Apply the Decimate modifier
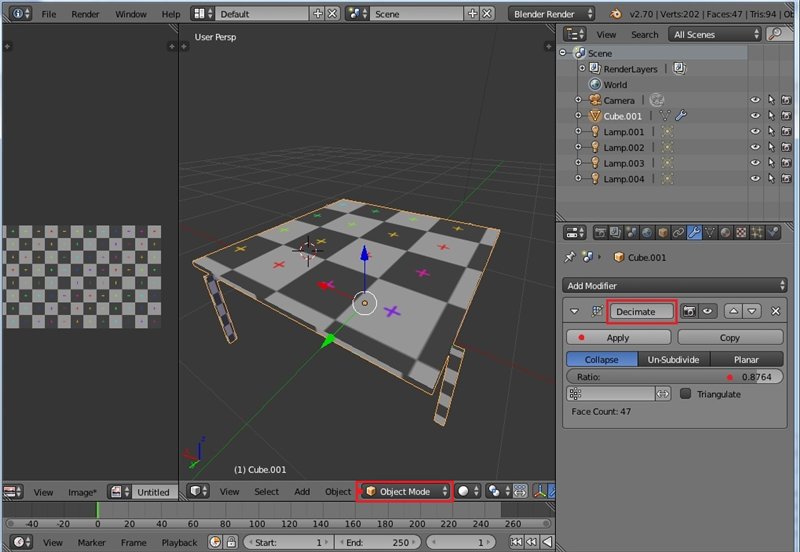The height and width of the screenshot is (552, 800). coord(618,338)
